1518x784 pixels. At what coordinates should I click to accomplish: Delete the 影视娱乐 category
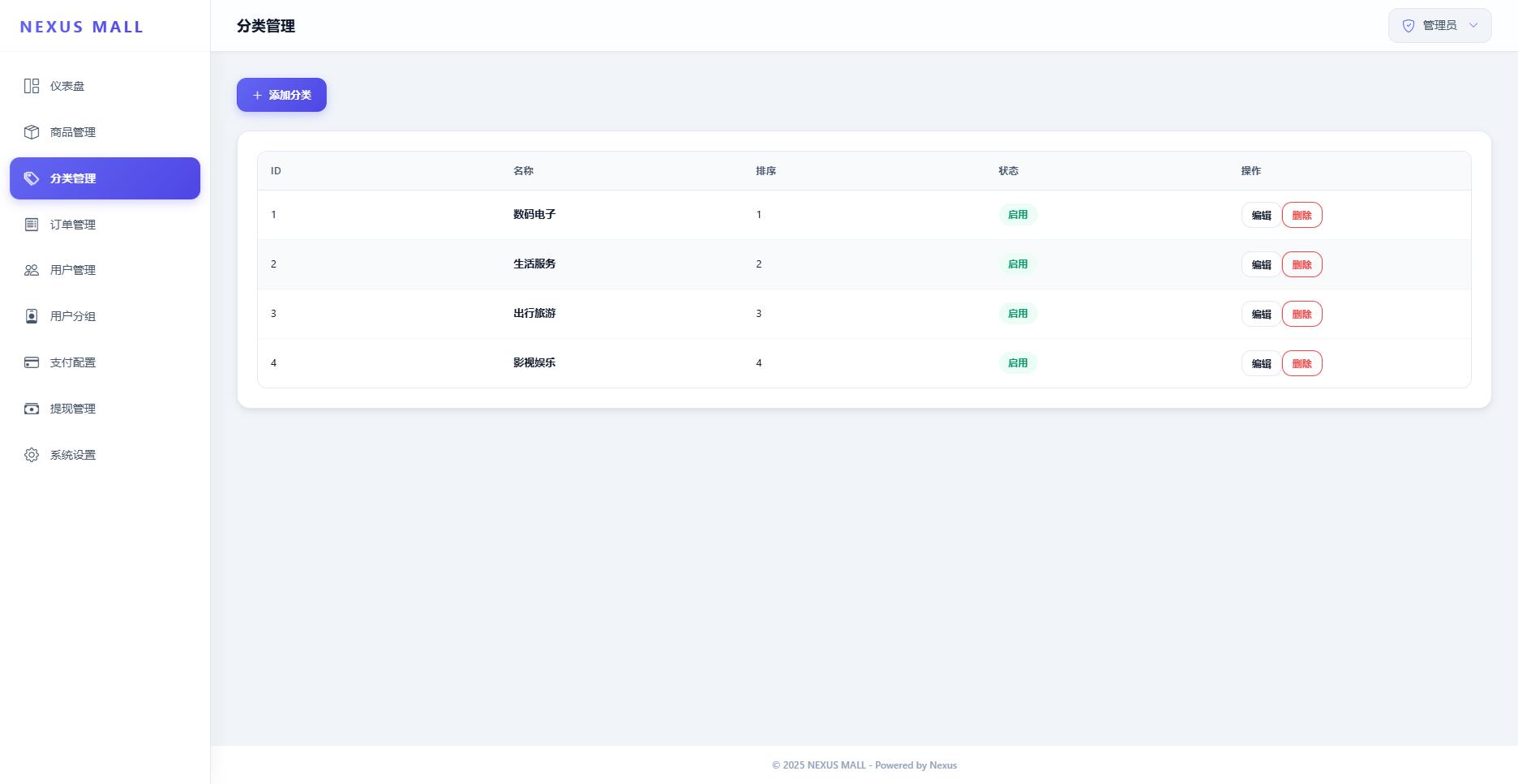click(x=1301, y=363)
